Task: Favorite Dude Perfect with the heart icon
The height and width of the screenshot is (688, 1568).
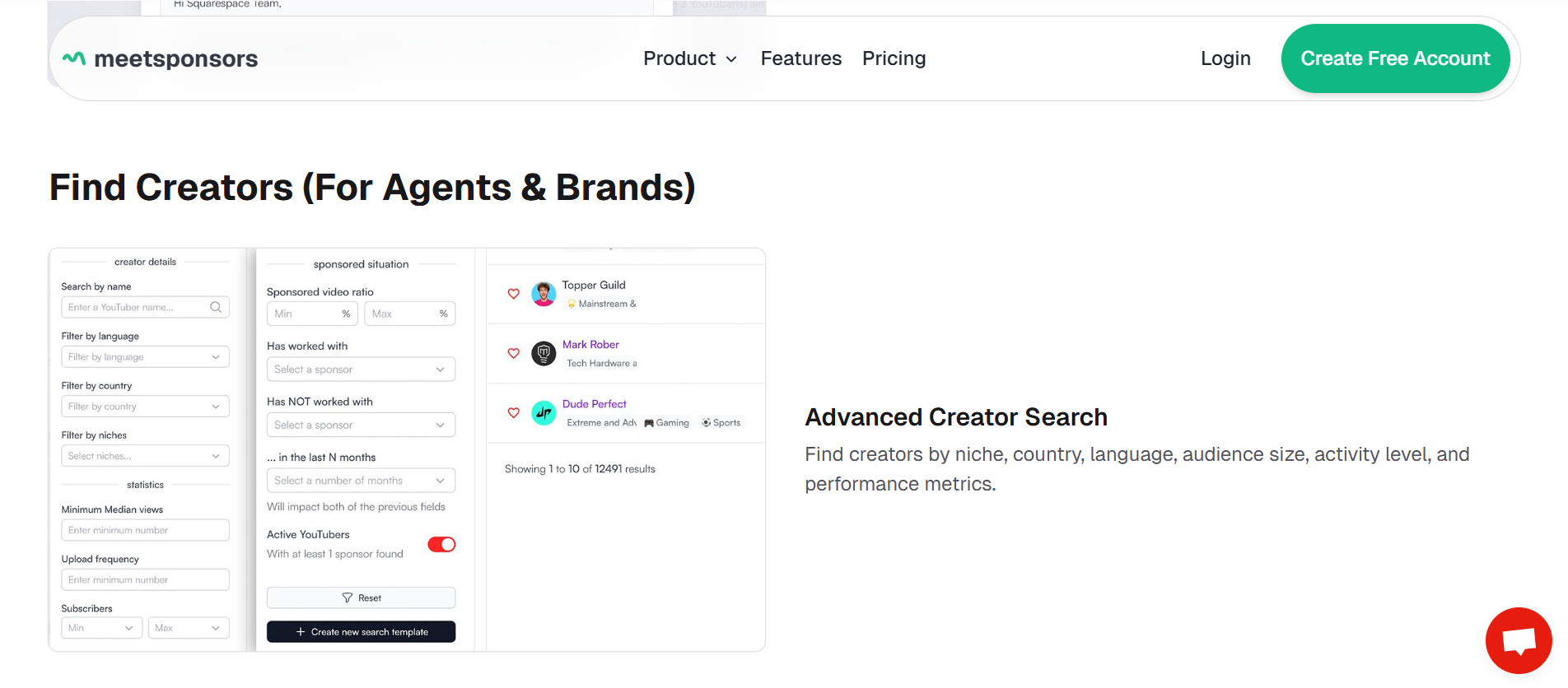Action: coord(513,413)
